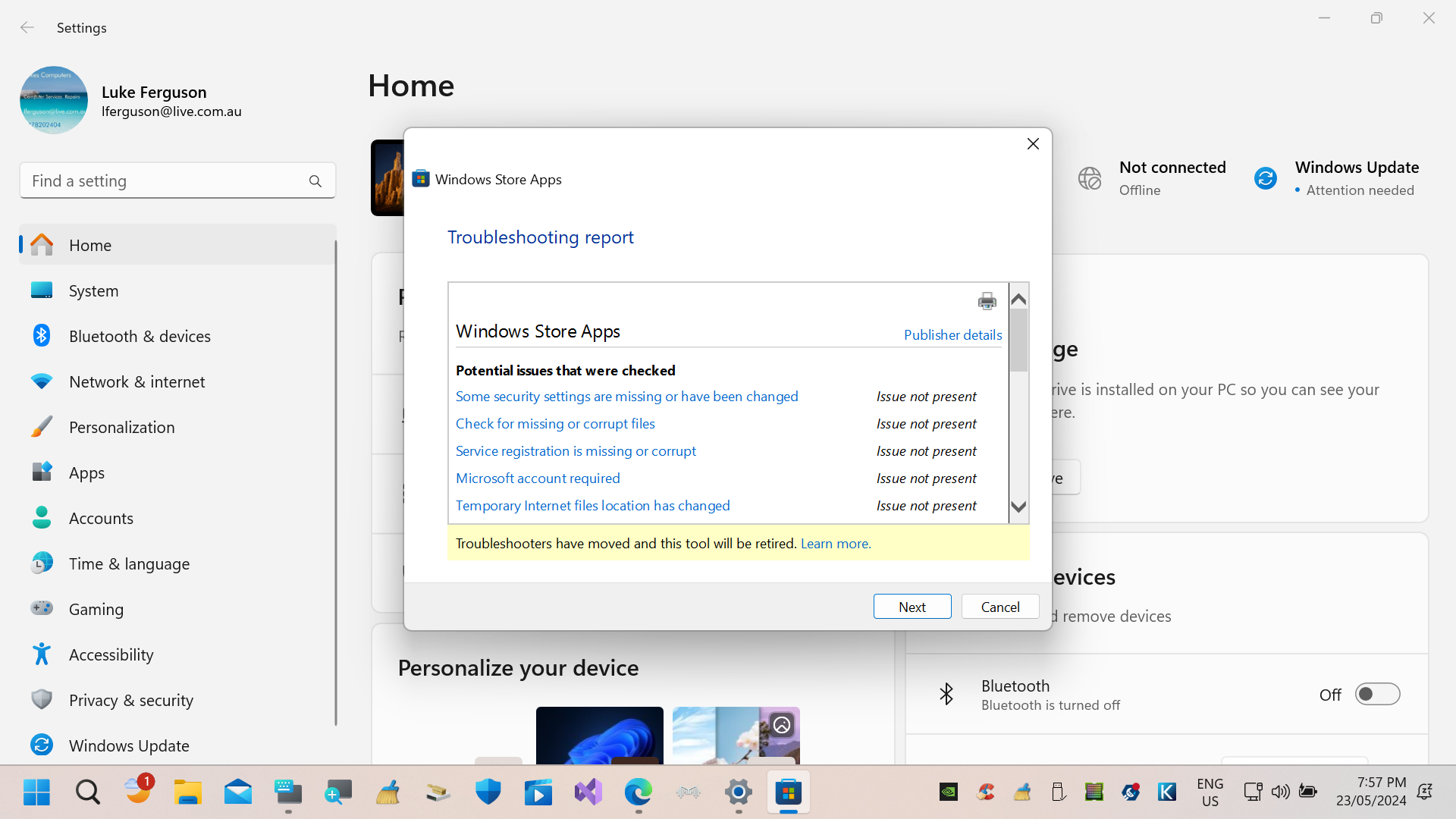1456x819 pixels.
Task: Open 'Check for missing or corrupt files'
Action: coord(555,423)
